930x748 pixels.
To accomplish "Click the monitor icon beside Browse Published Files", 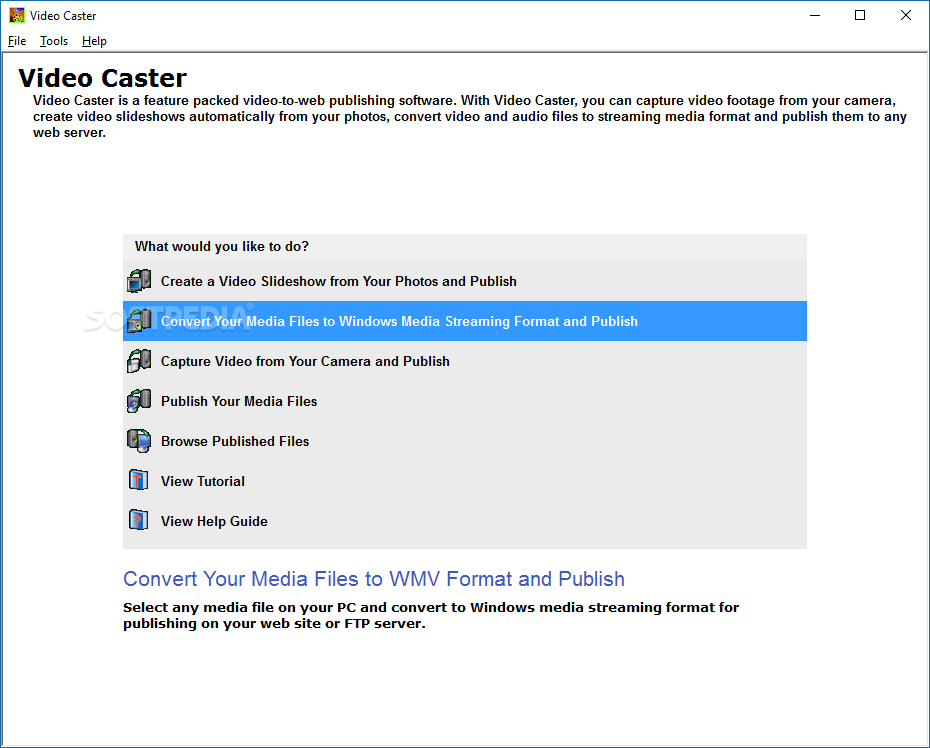I will coord(139,441).
